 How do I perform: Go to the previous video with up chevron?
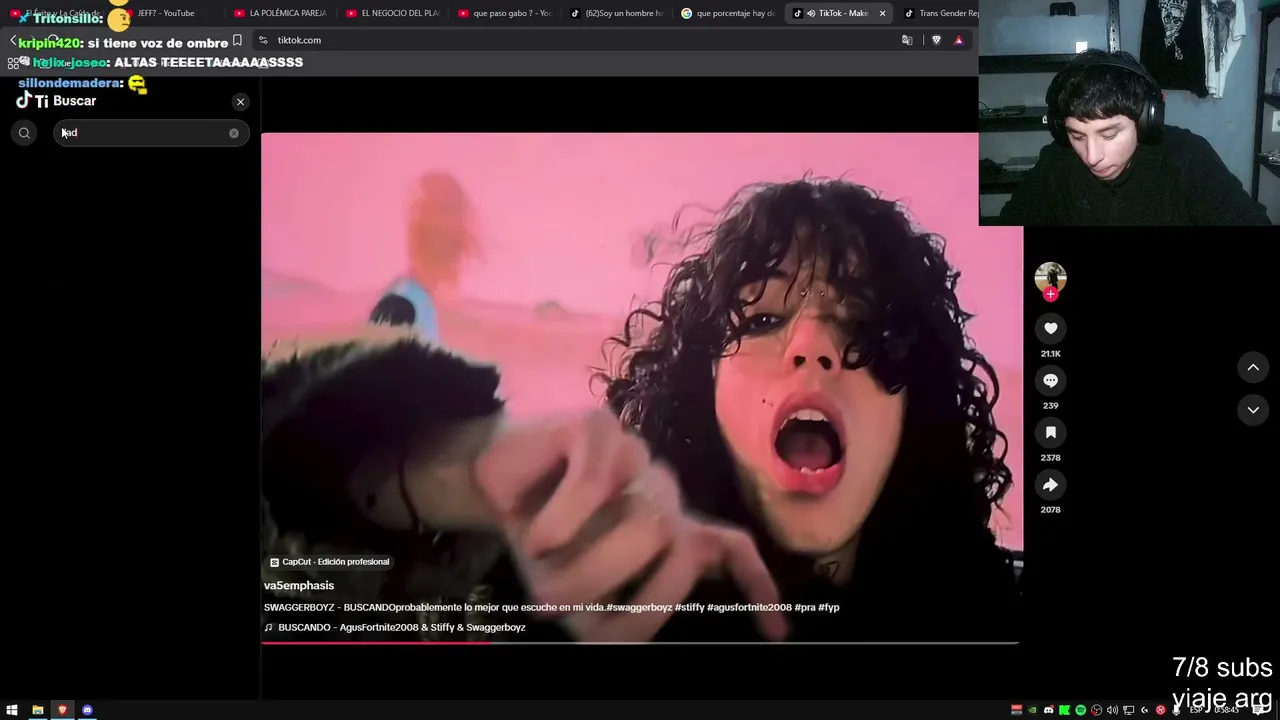click(x=1253, y=368)
